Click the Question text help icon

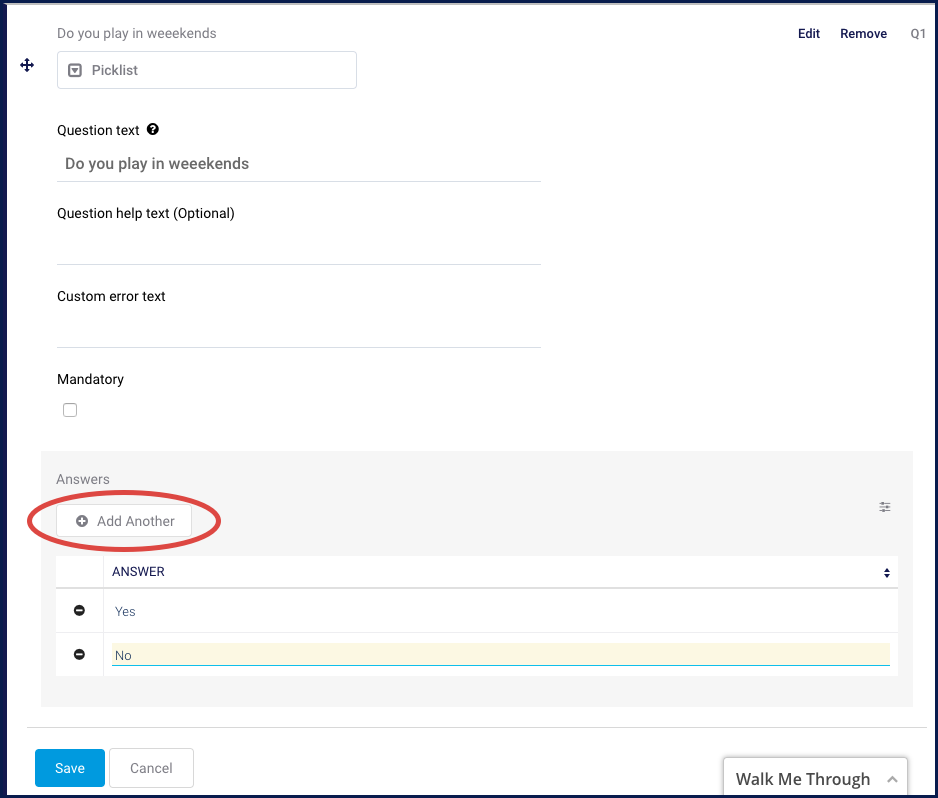tap(153, 129)
